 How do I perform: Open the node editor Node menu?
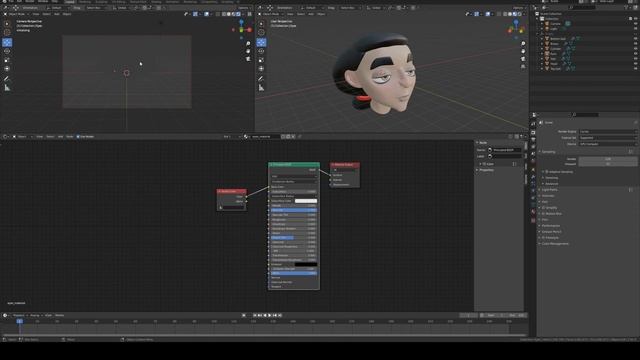coord(70,137)
